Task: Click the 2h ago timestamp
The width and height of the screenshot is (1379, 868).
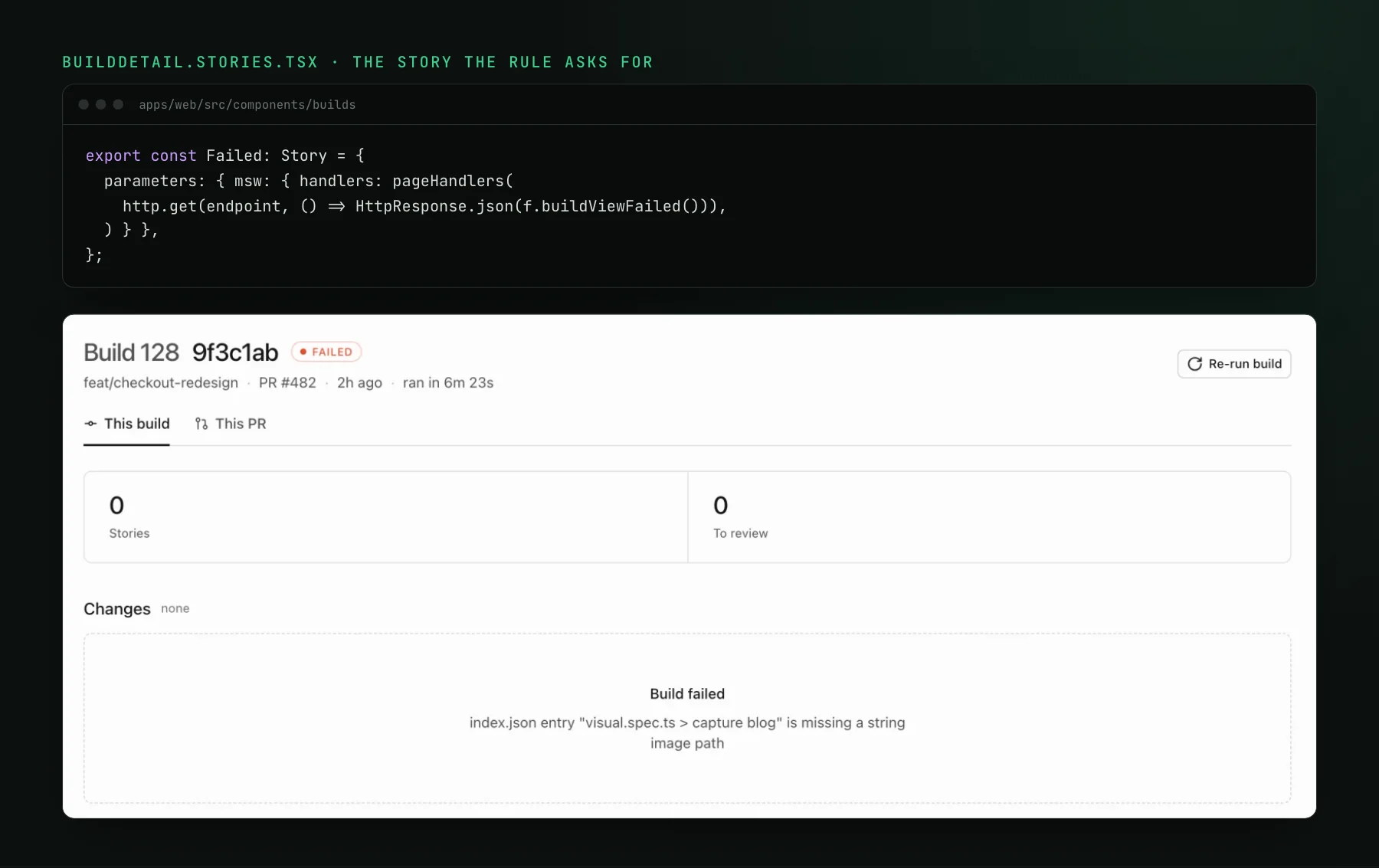Action: [x=359, y=382]
